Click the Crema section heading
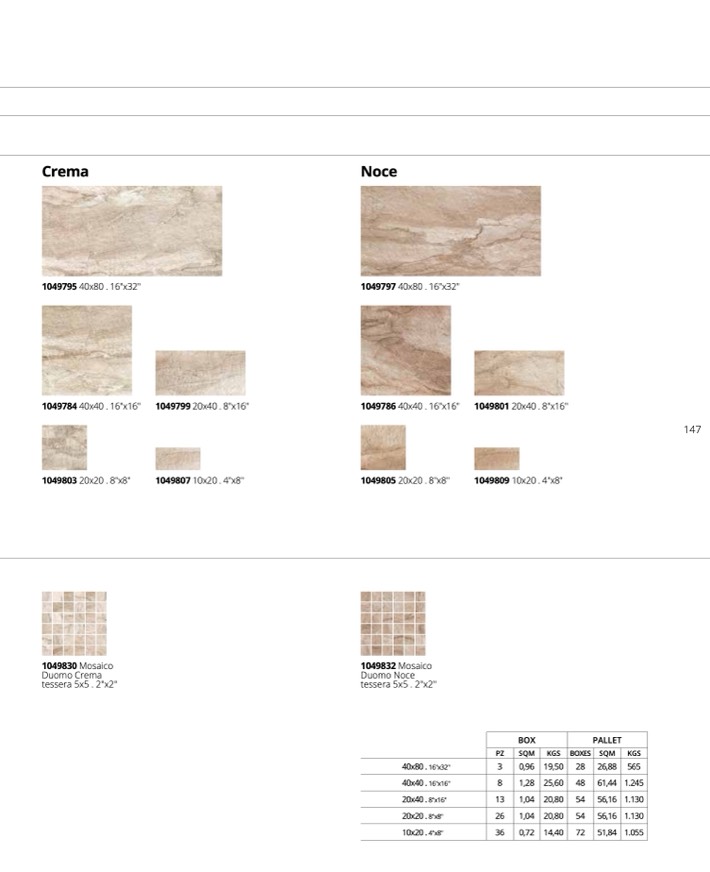 pos(65,171)
